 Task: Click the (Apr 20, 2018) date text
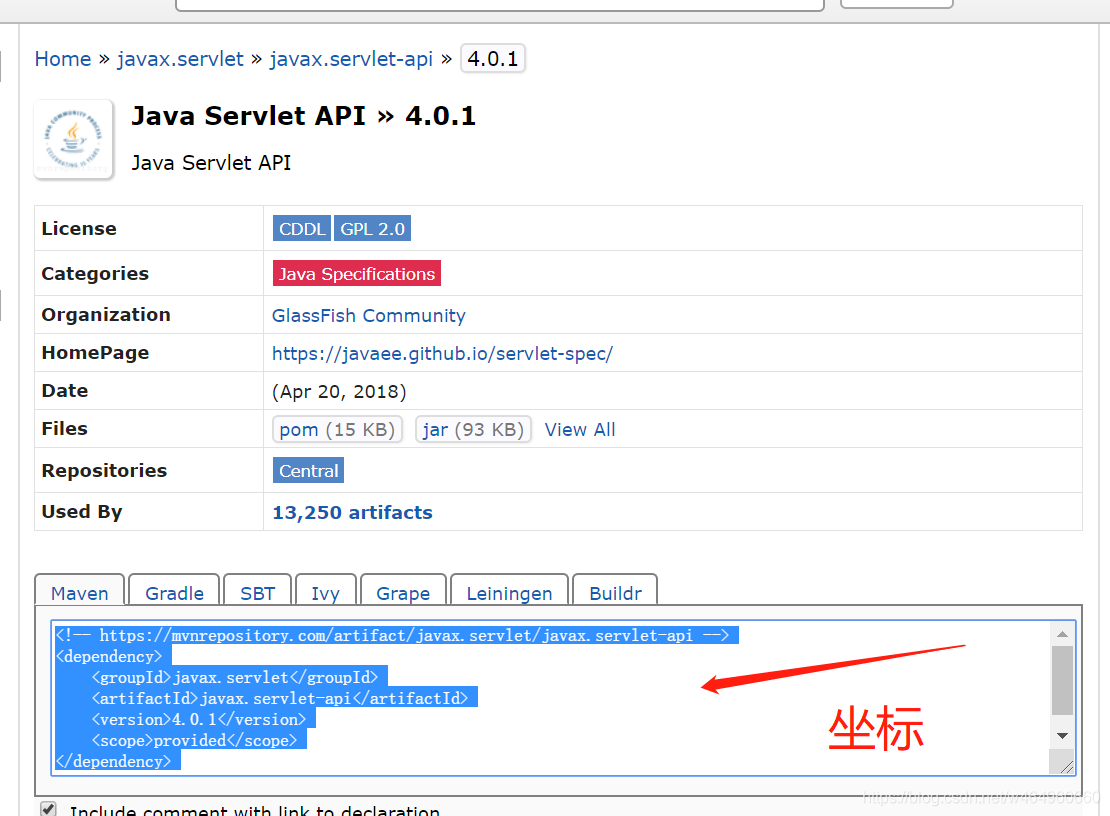click(339, 391)
